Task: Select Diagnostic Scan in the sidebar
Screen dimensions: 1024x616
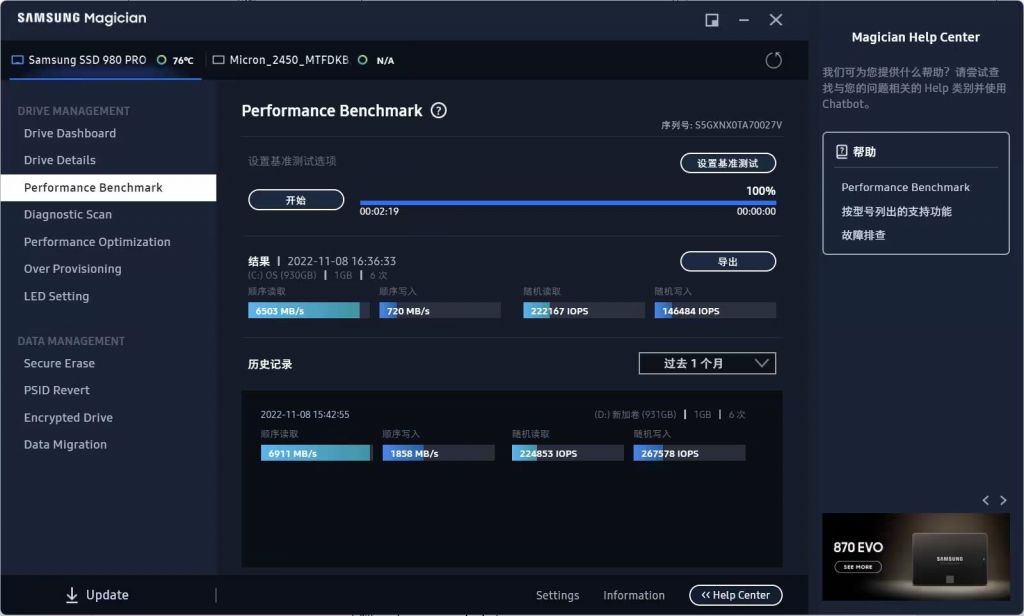Action: tap(67, 214)
